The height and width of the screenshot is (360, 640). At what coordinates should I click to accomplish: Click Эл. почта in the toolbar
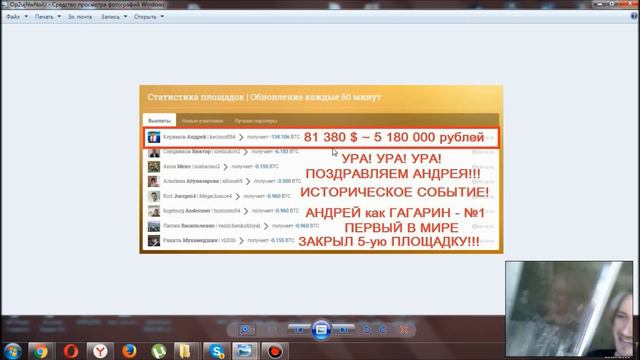pyautogui.click(x=80, y=17)
